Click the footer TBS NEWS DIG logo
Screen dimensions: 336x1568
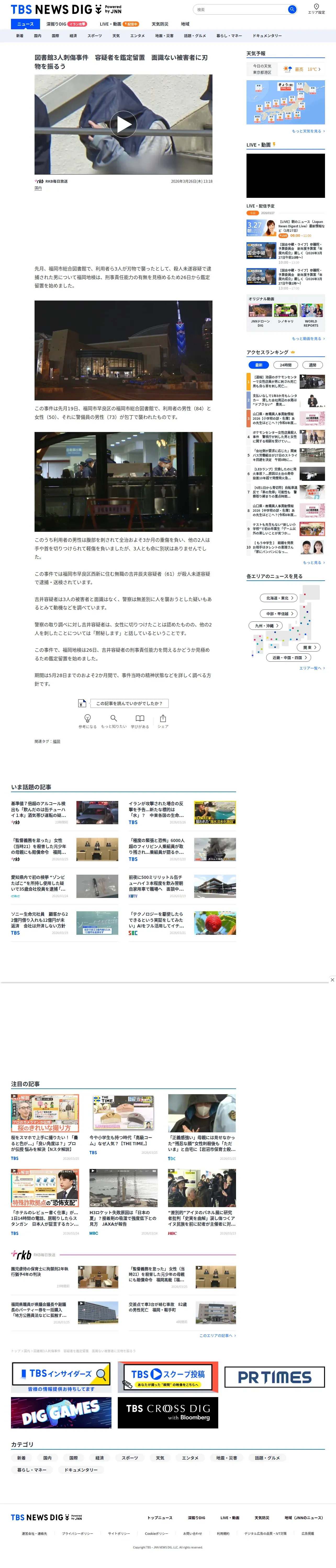pos(46,1518)
